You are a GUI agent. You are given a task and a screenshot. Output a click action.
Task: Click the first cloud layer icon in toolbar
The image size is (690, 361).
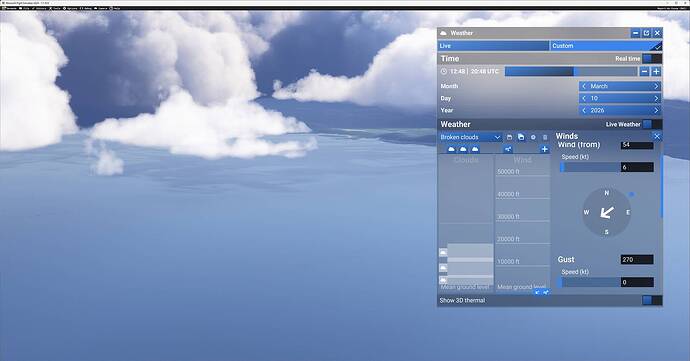451,149
